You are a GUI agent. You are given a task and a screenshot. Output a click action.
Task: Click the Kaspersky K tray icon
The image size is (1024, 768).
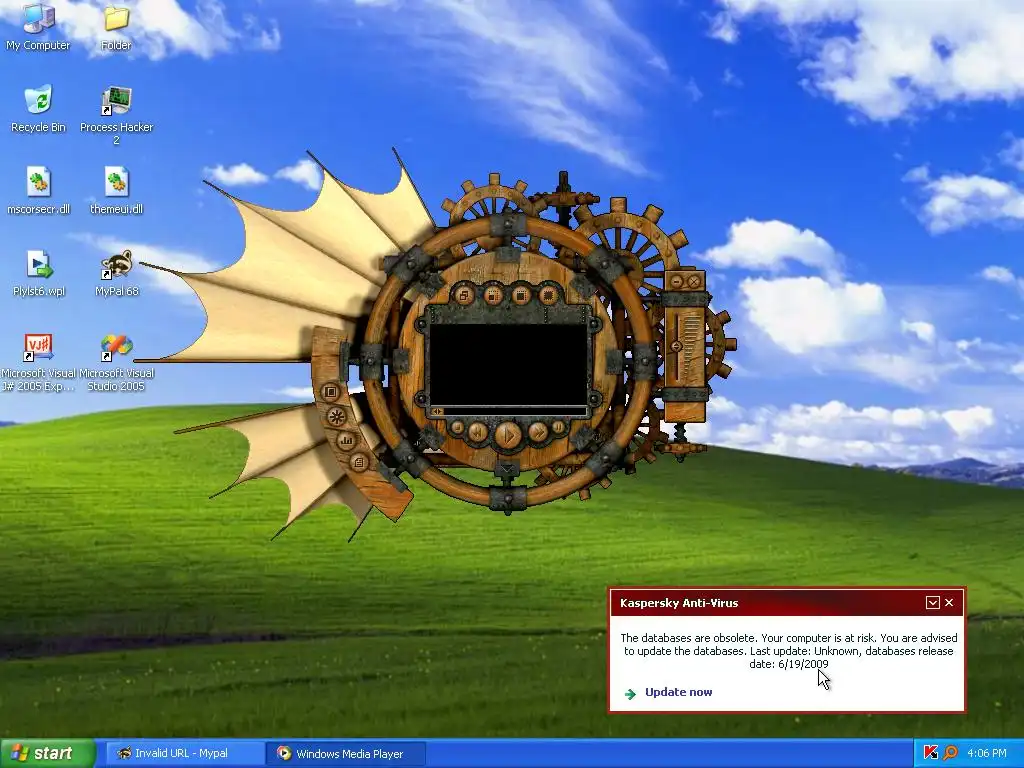click(931, 753)
